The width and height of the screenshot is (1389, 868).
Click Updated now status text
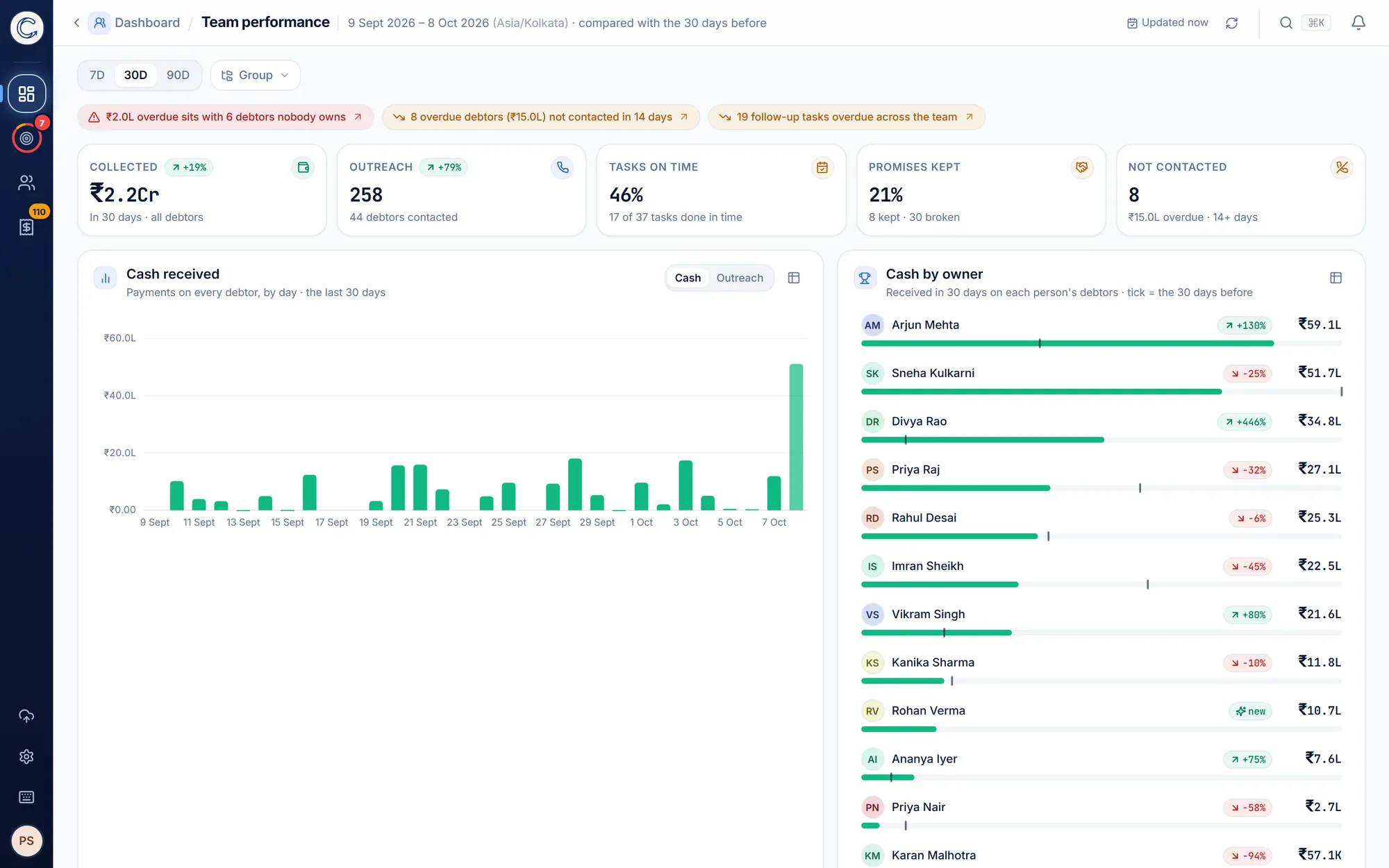tap(1174, 23)
